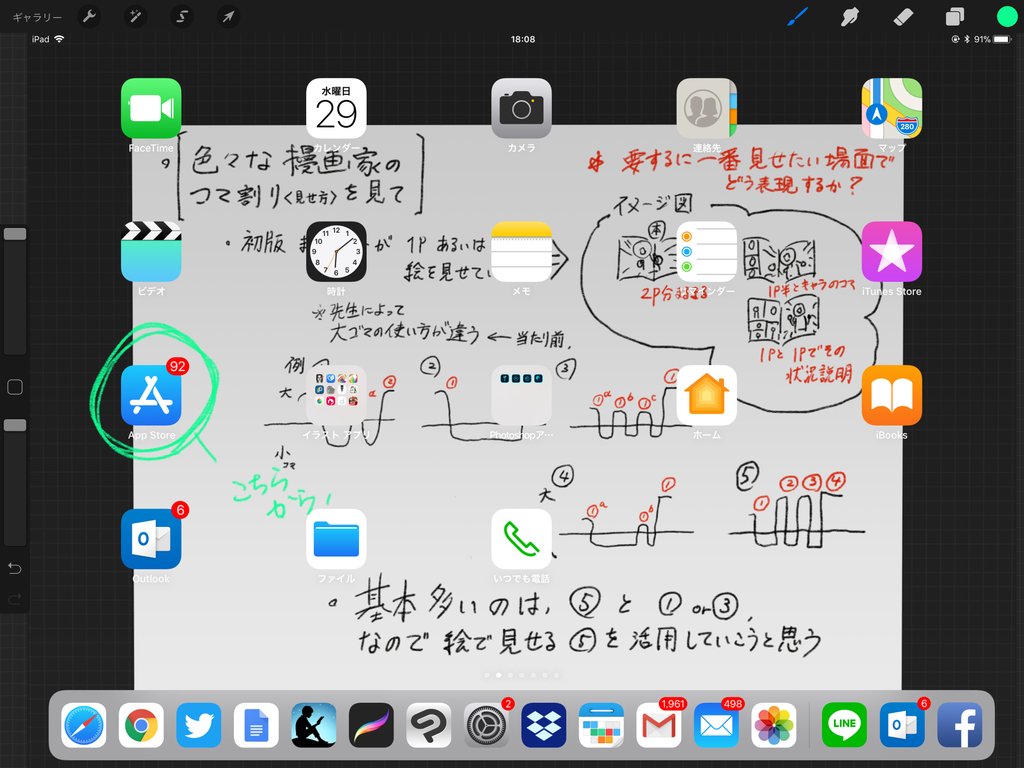Tap the brush opacity slider handle
The height and width of the screenshot is (768, 1024).
[15, 425]
